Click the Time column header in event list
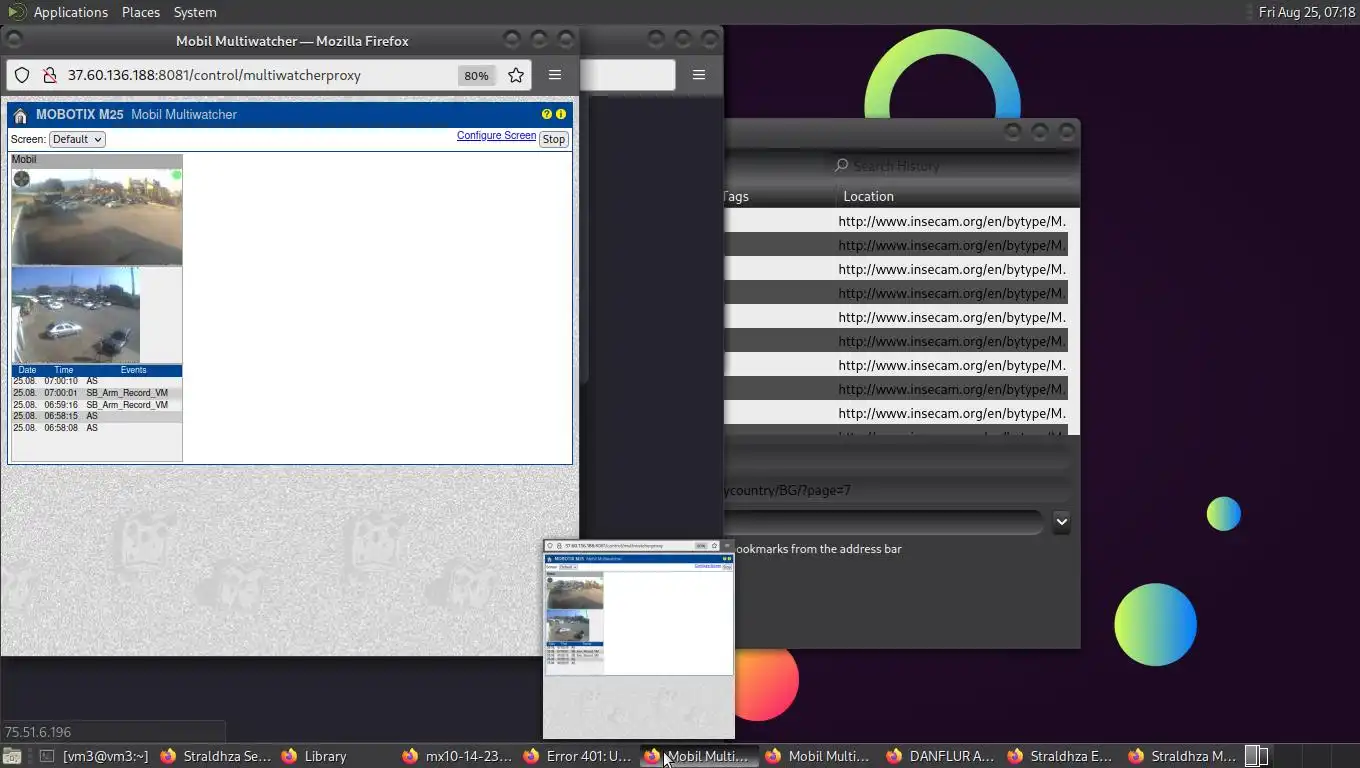The width and height of the screenshot is (1360, 768). [x=64, y=370]
